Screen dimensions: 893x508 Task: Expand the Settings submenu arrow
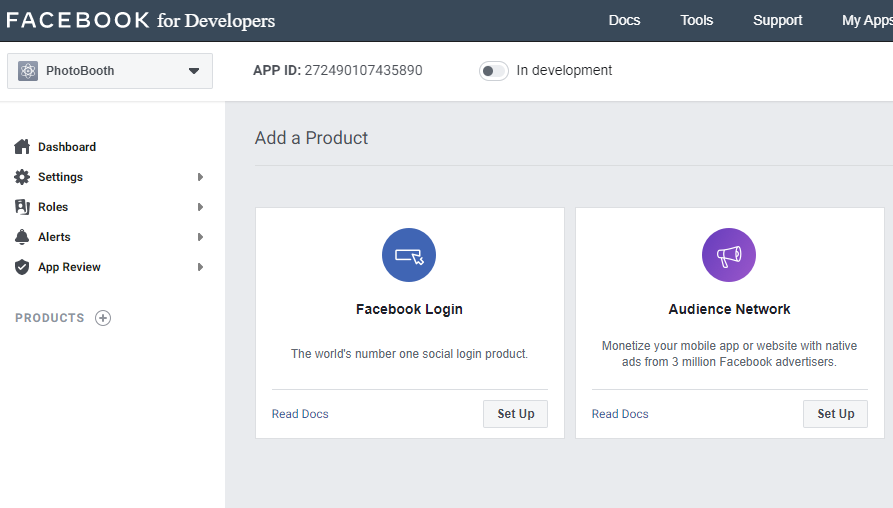(x=200, y=177)
